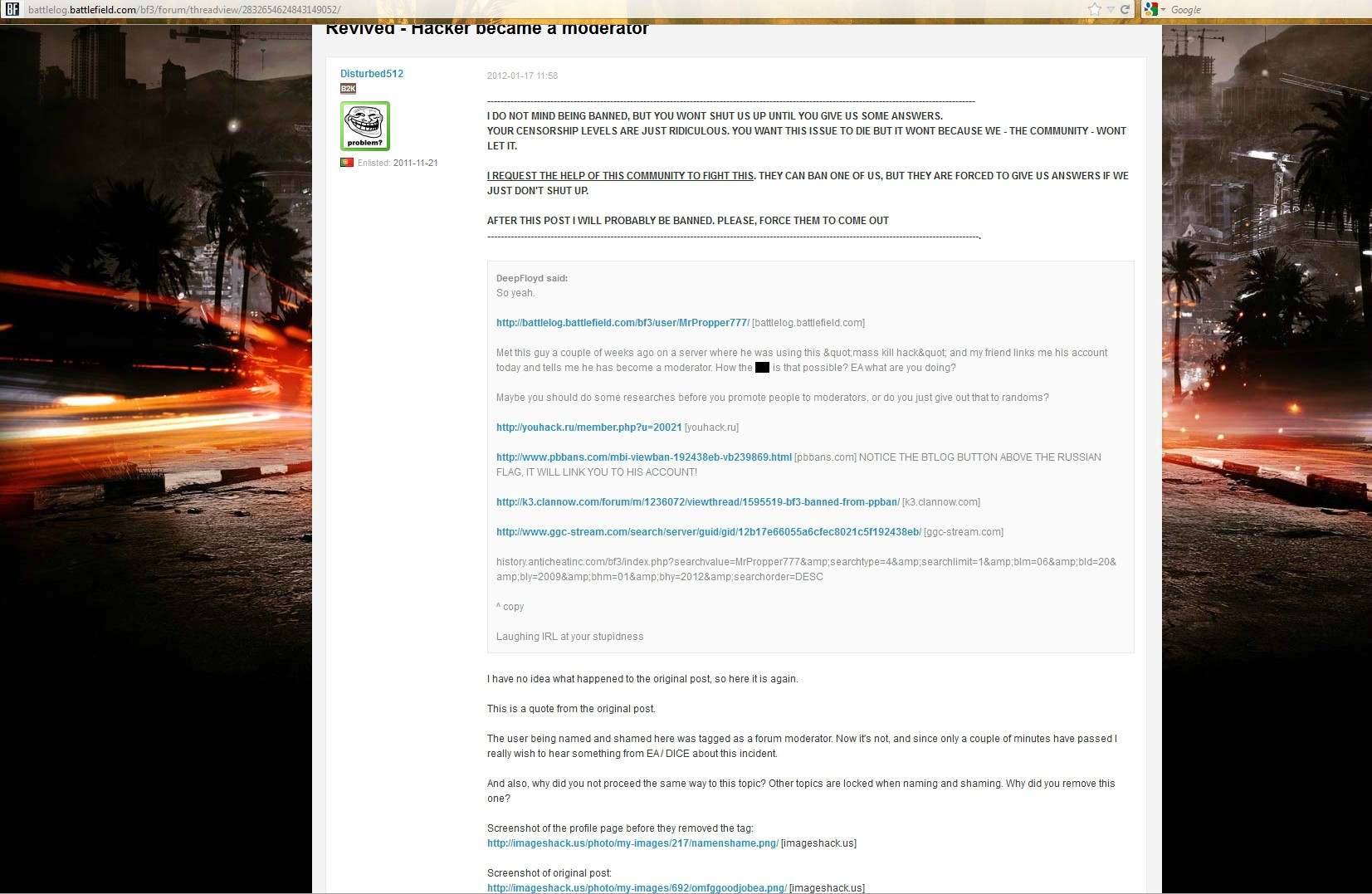The height and width of the screenshot is (894, 1372).
Task: Click the underlined 'I REQUEST THE HELP OF THIS COMMUNITY' text
Action: pyautogui.click(x=621, y=176)
